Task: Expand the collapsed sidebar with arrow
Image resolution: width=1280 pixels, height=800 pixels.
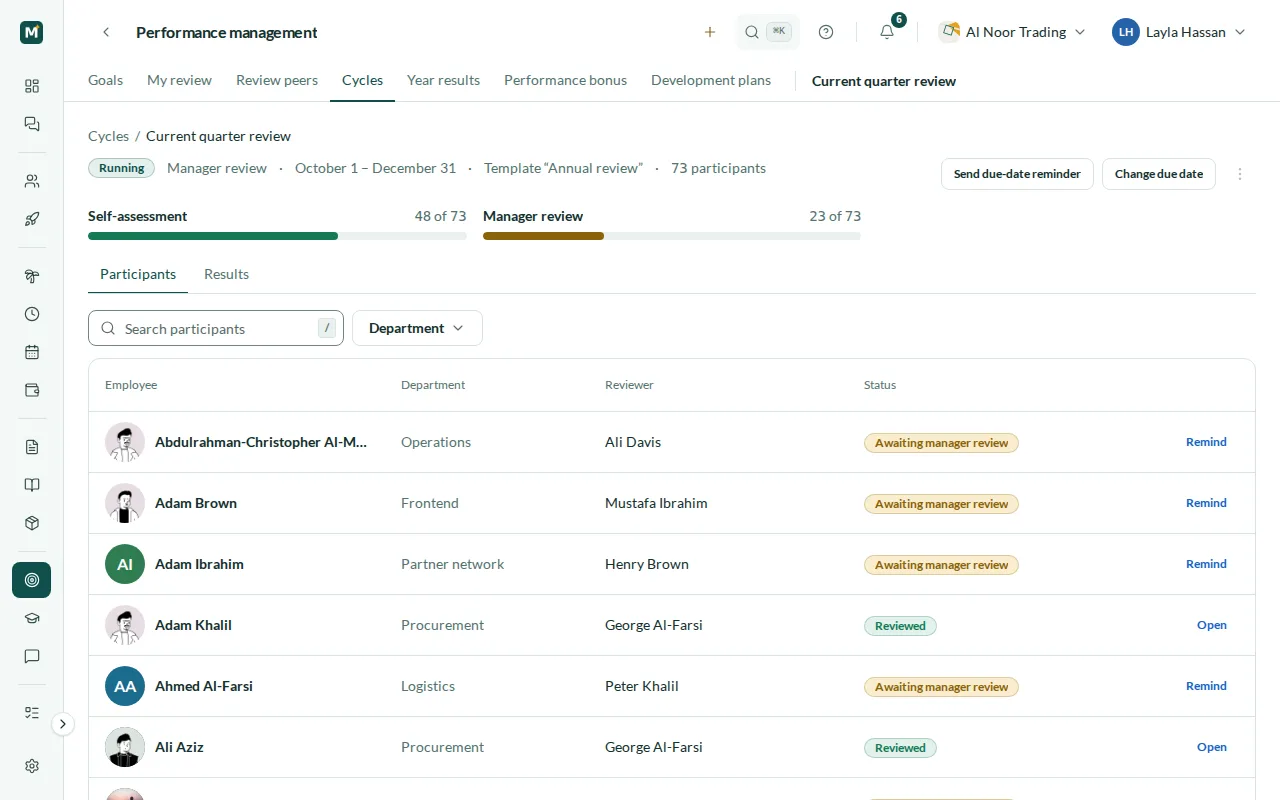Action: point(63,724)
